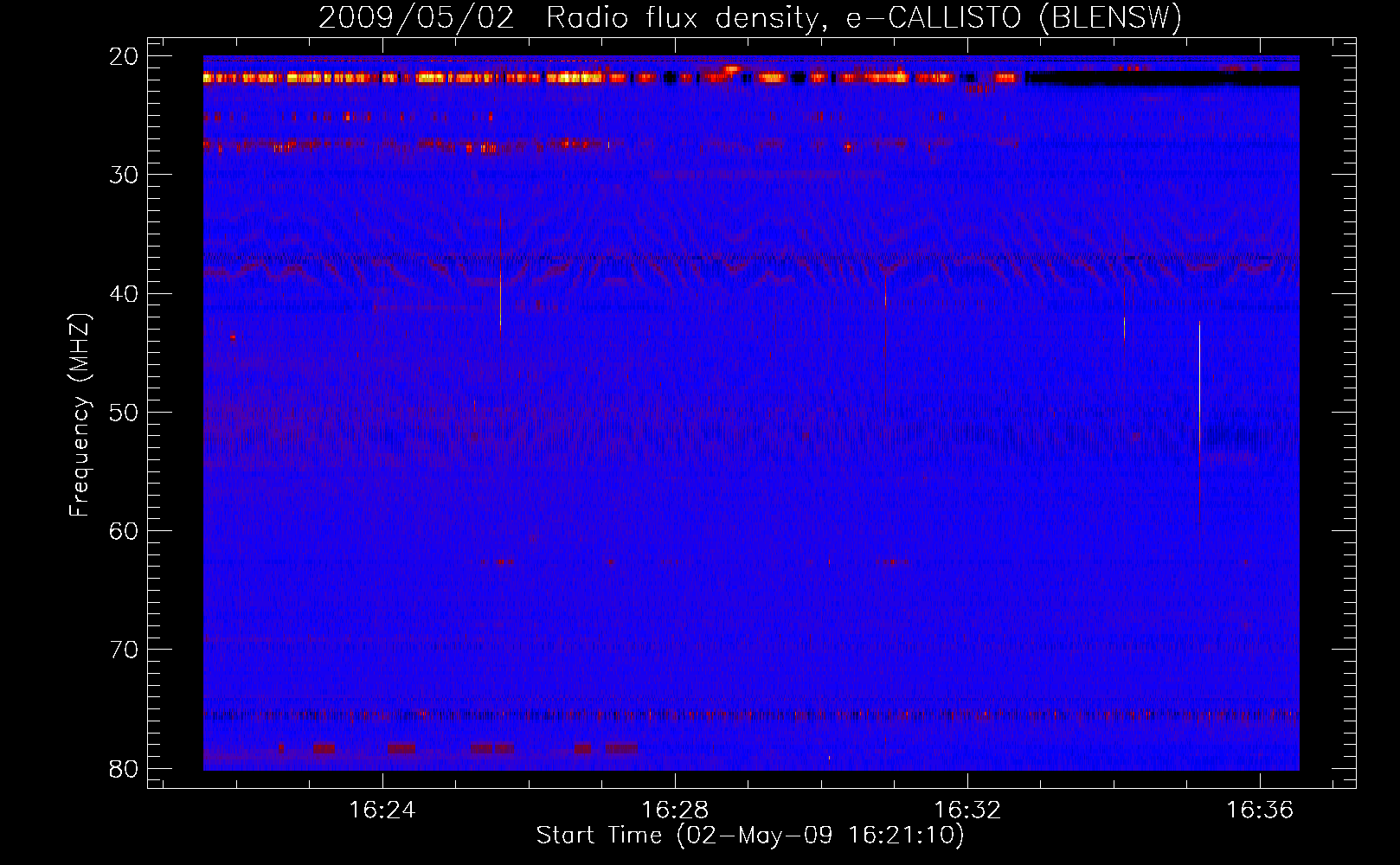Image resolution: width=1400 pixels, height=865 pixels.
Task: Click the 40 MHz frequency tick label
Action: [125, 294]
